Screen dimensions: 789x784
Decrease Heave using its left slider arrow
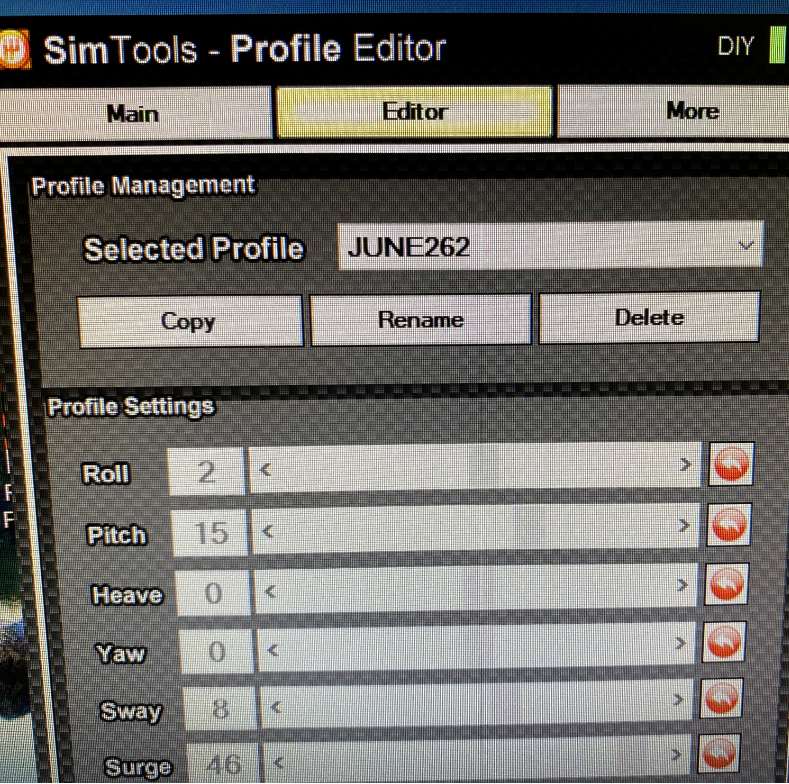270,592
